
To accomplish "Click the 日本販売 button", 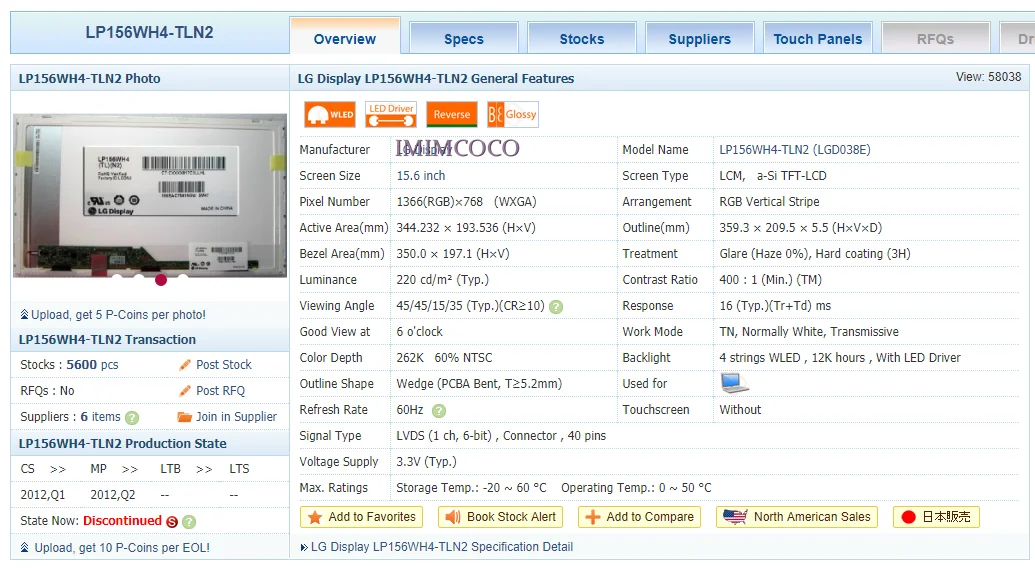I will [x=936, y=517].
